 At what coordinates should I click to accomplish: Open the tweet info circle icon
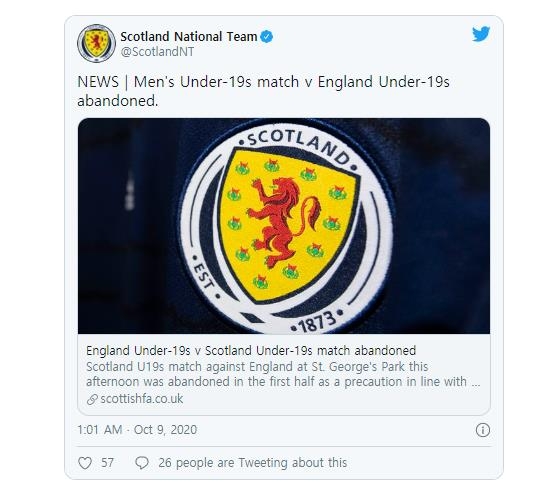483,430
